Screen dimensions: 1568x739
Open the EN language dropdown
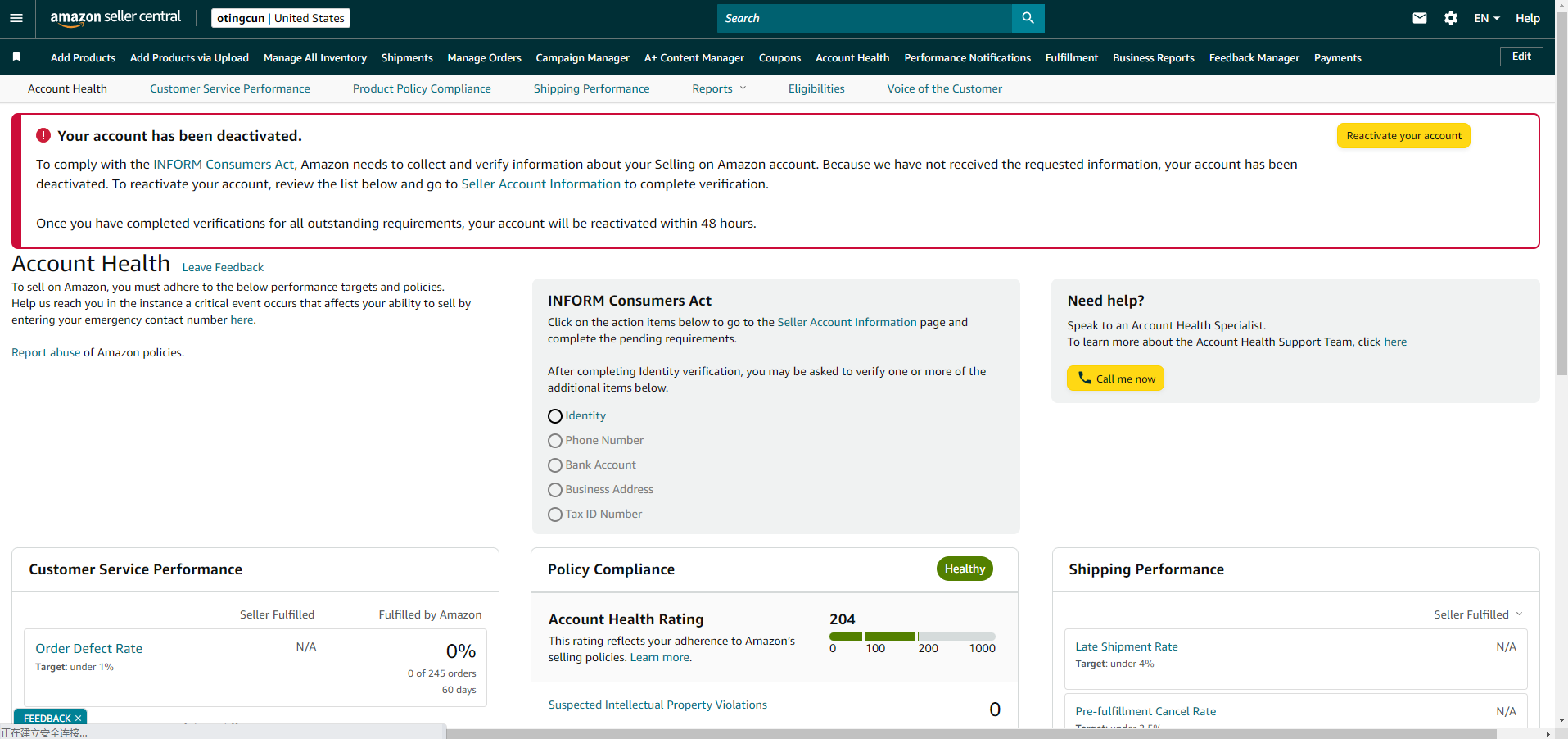click(x=1487, y=18)
